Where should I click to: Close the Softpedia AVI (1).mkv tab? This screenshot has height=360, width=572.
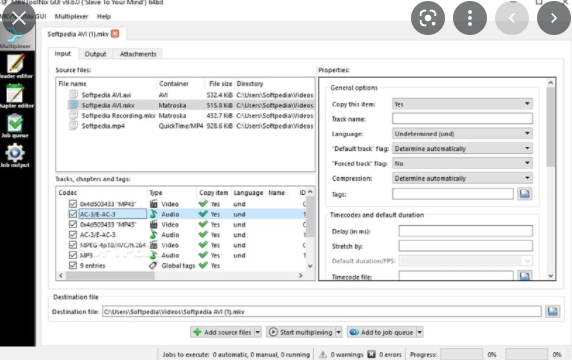tap(115, 34)
